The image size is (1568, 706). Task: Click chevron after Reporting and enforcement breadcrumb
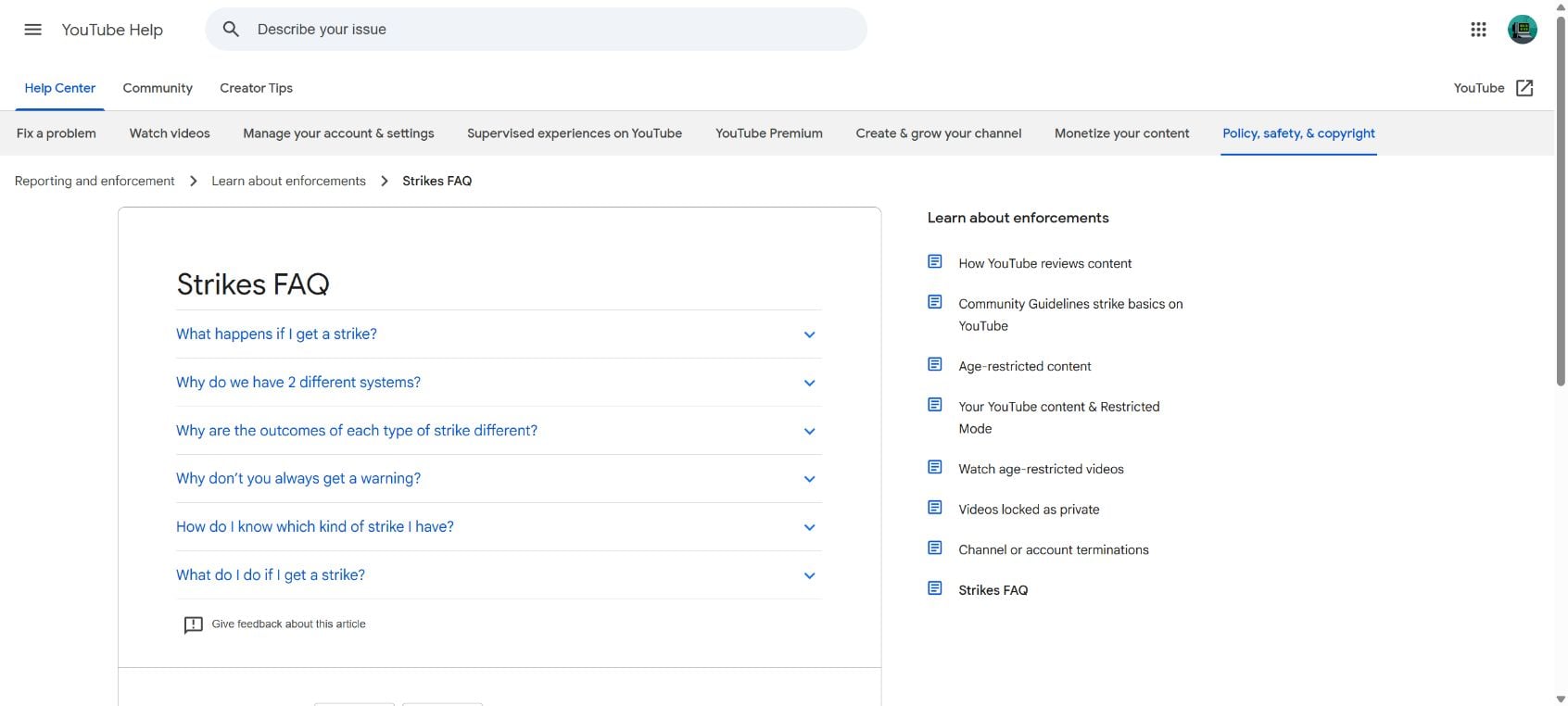(x=193, y=181)
